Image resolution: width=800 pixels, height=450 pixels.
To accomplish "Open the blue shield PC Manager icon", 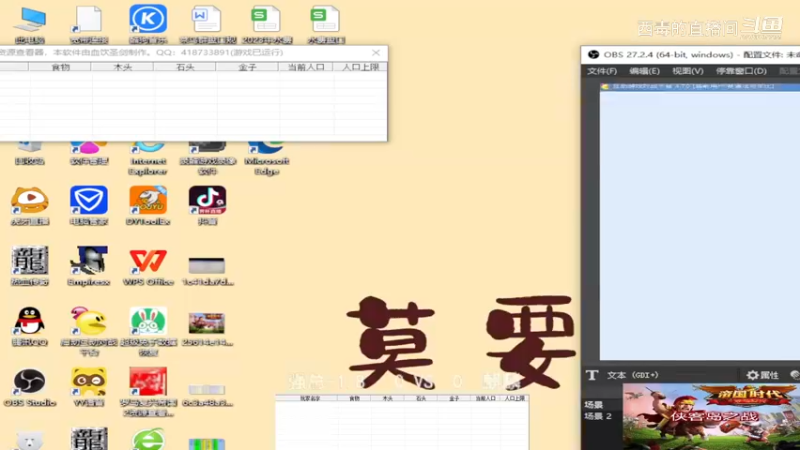I will tap(89, 200).
